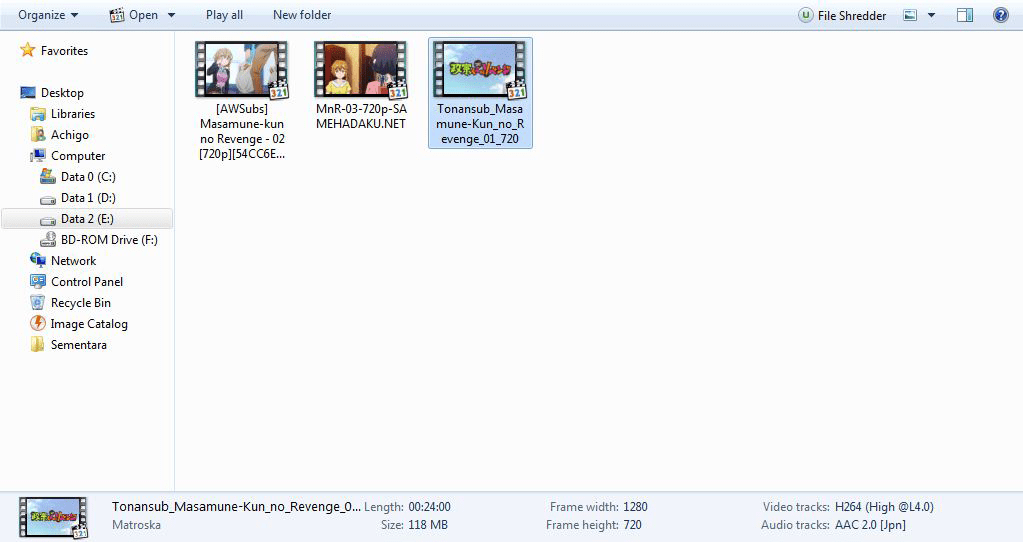Click the File Shredder green icon
The image size is (1023, 542).
coord(806,15)
